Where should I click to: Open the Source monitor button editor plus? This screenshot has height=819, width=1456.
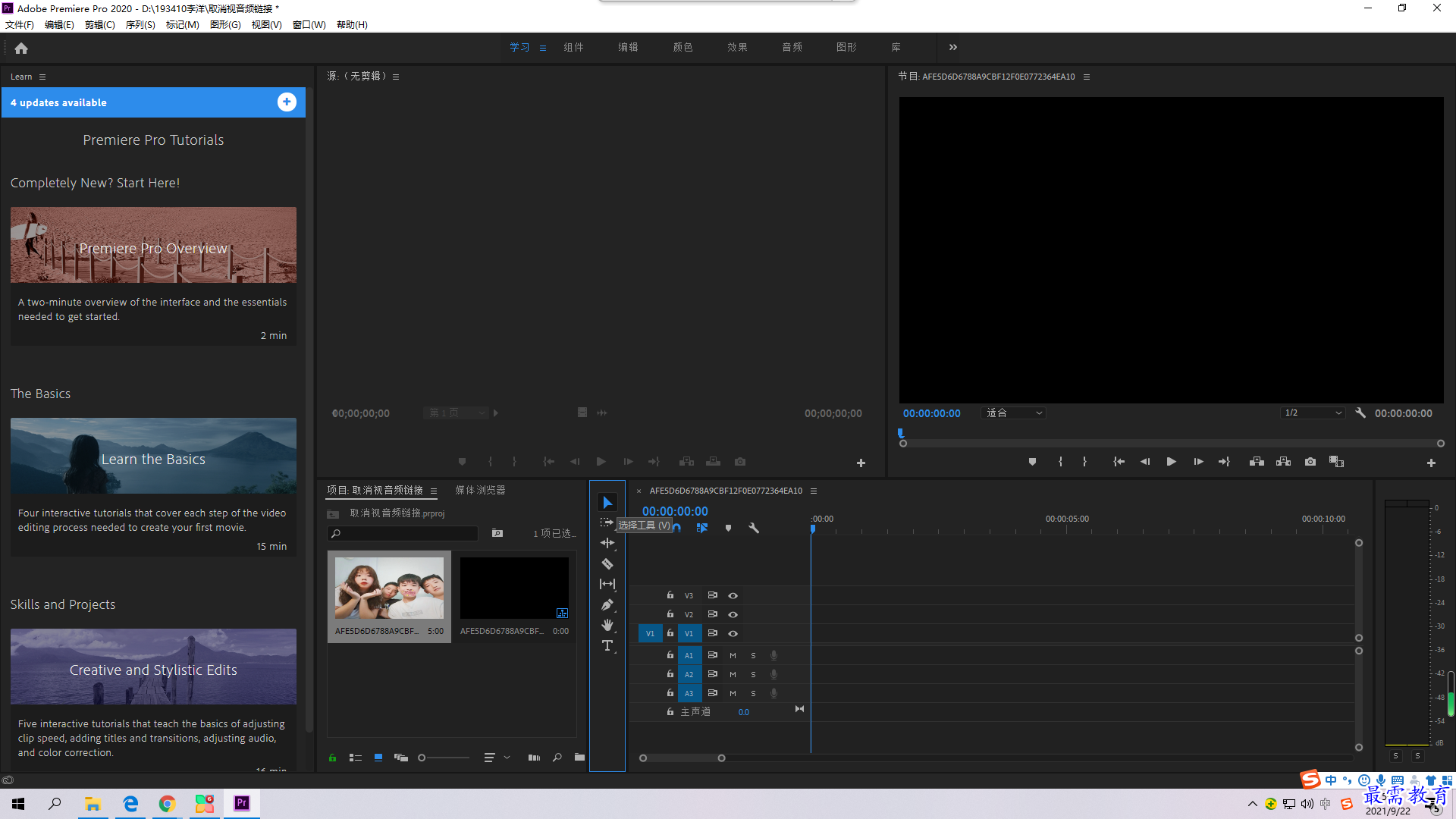[x=861, y=463]
